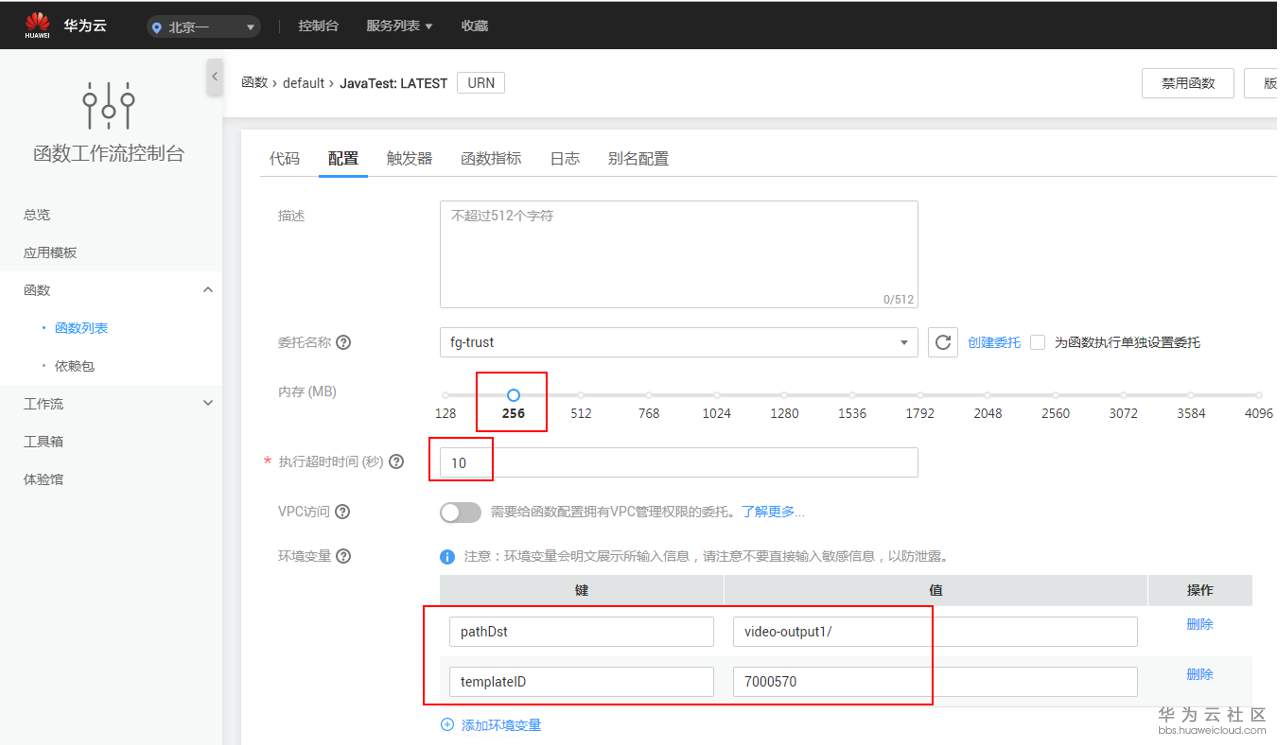Screen dimensions: 1280x745
Task: Click the plus icon before 添加环境变量
Action: point(446,725)
